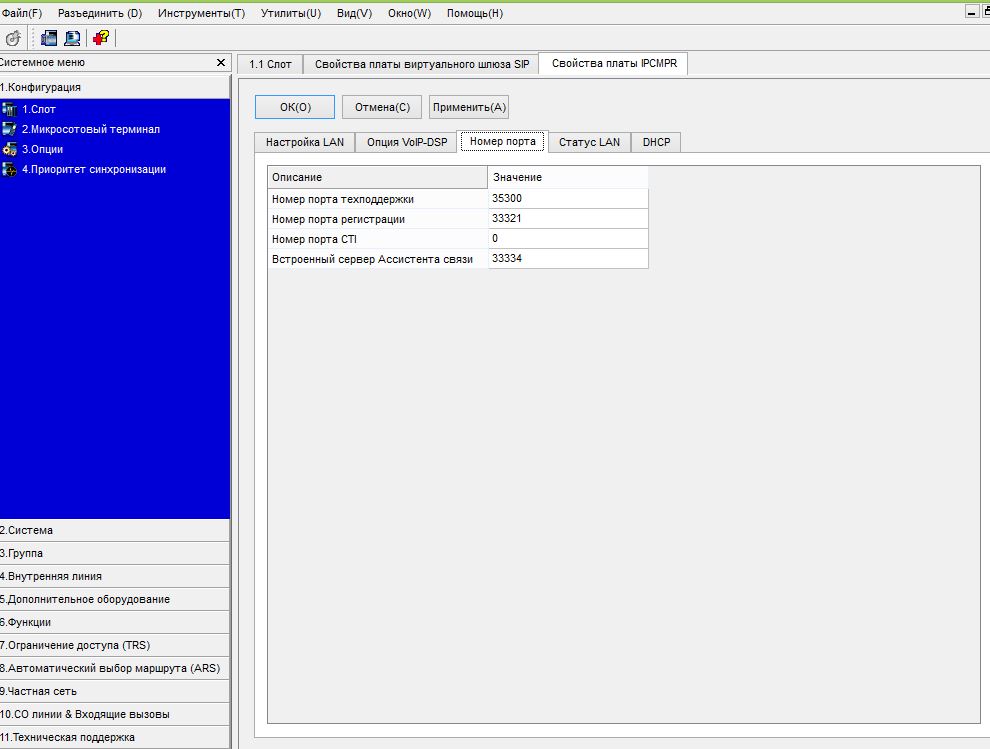Select the Номер порта CTI row label

pyautogui.click(x=378, y=239)
